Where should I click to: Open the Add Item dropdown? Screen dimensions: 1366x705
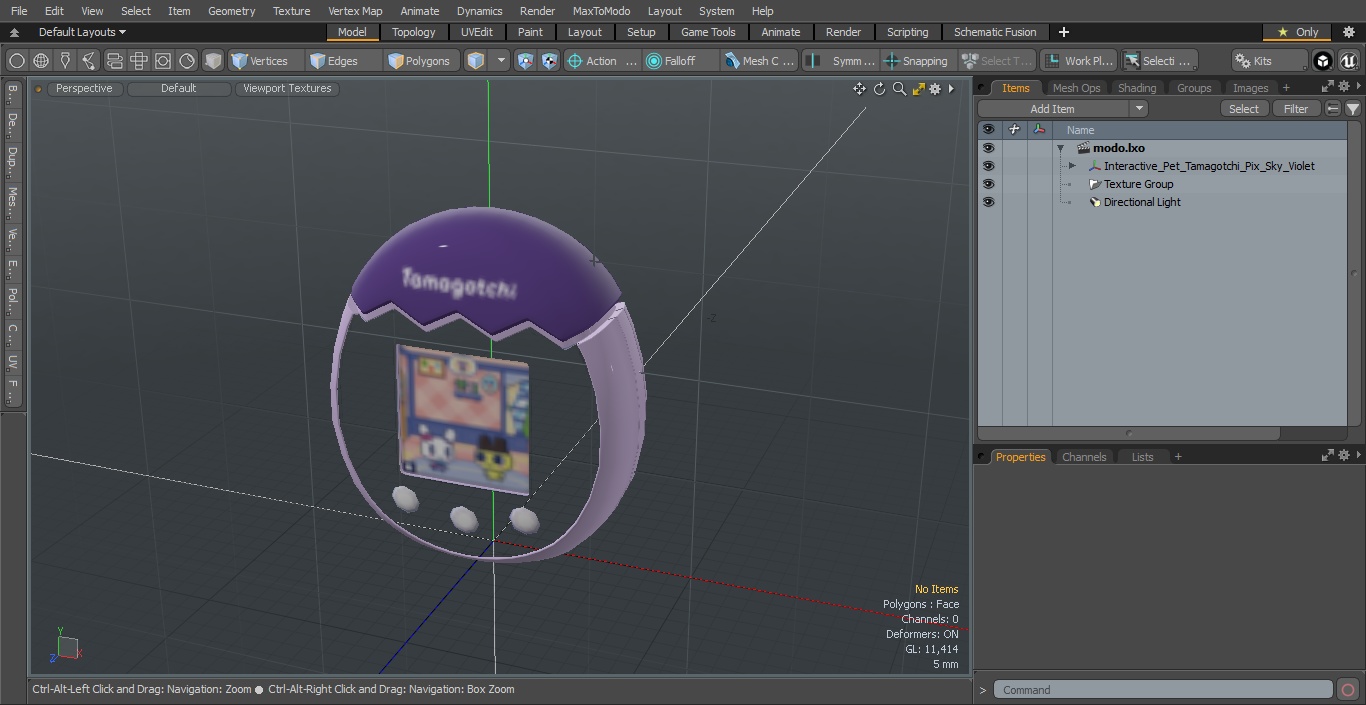tap(1063, 109)
